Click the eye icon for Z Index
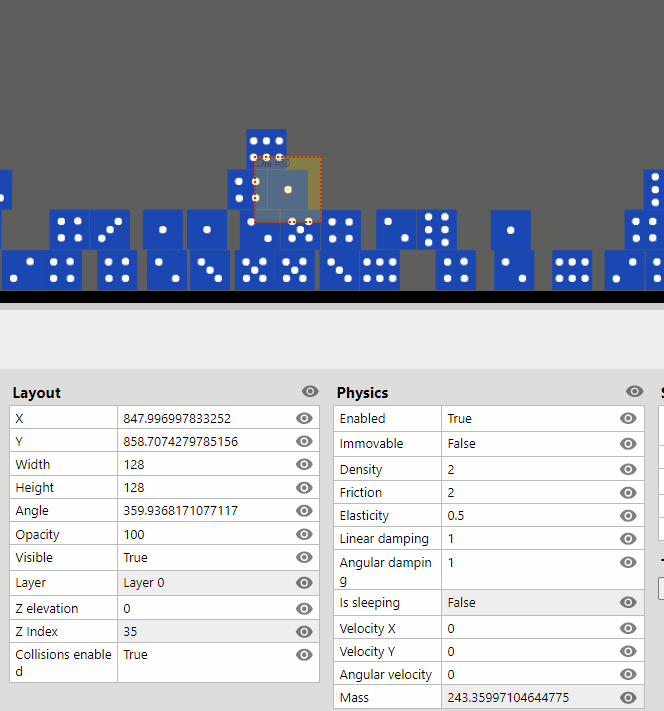The width and height of the screenshot is (664, 711). point(304,632)
